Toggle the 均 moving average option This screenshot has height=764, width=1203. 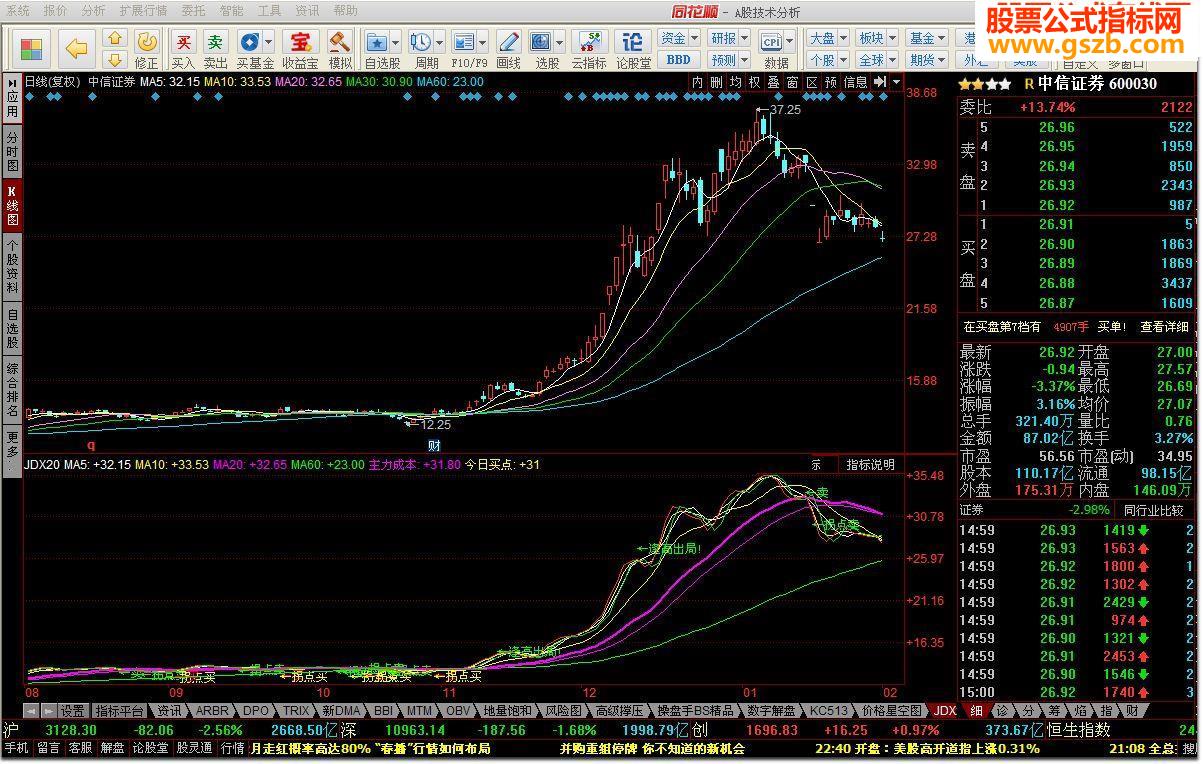(x=735, y=82)
